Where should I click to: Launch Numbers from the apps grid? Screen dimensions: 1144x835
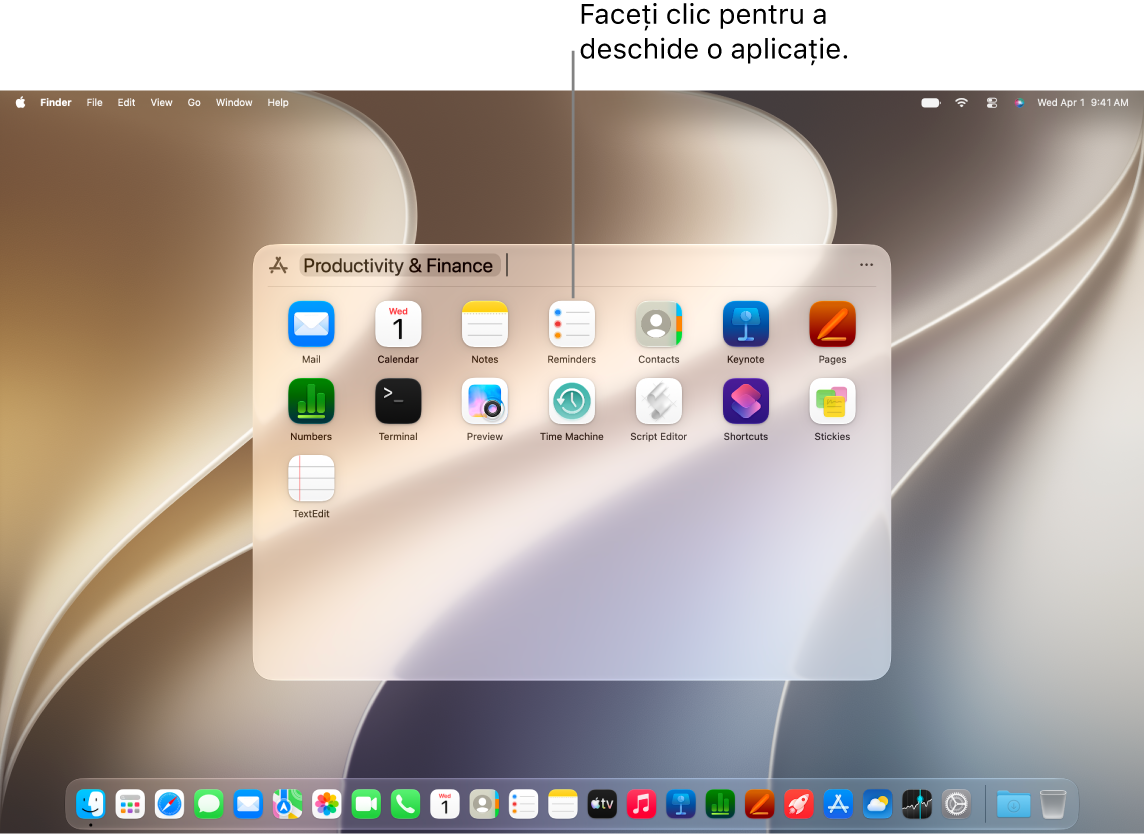311,401
